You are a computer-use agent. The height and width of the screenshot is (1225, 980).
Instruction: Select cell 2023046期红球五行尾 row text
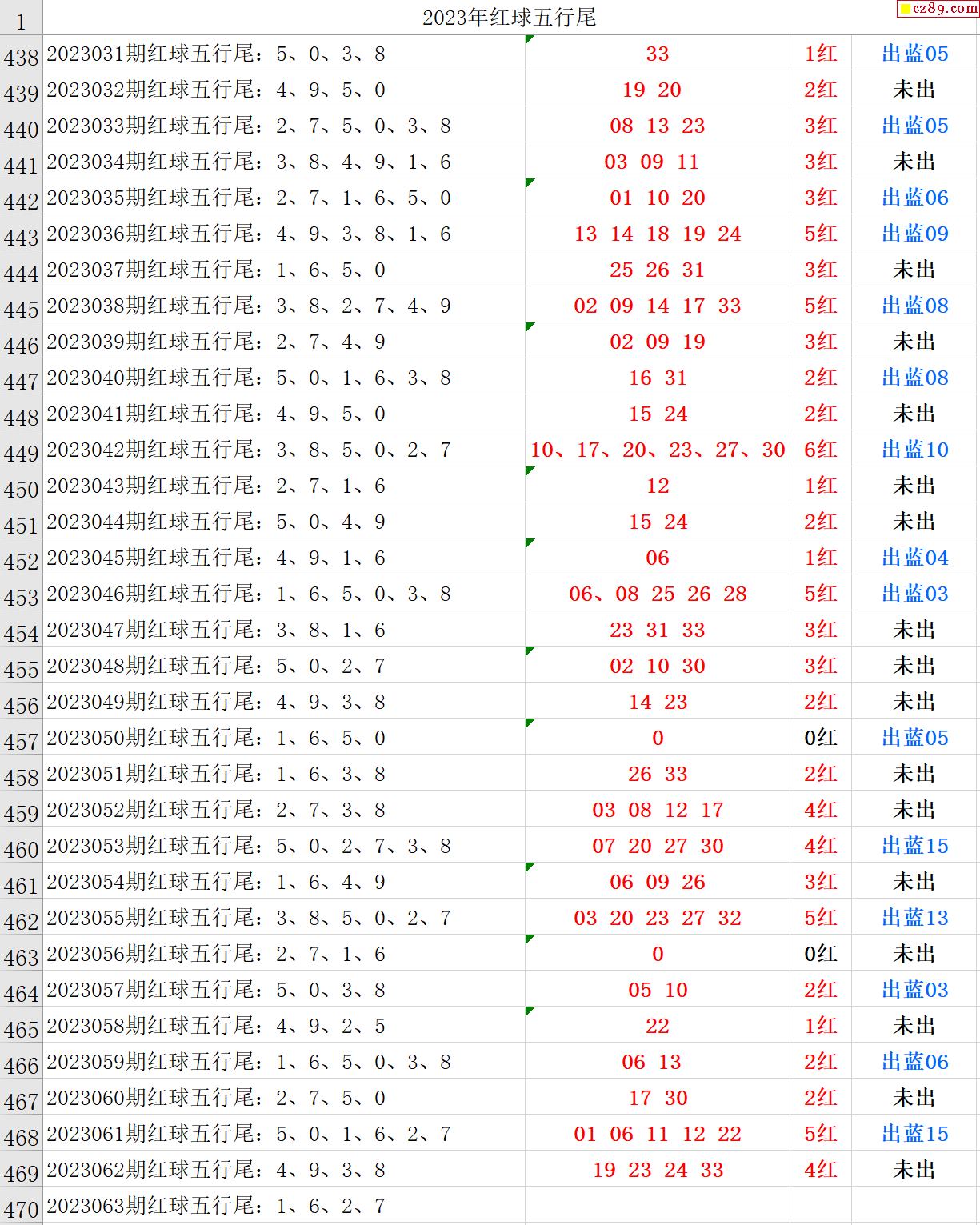284,594
